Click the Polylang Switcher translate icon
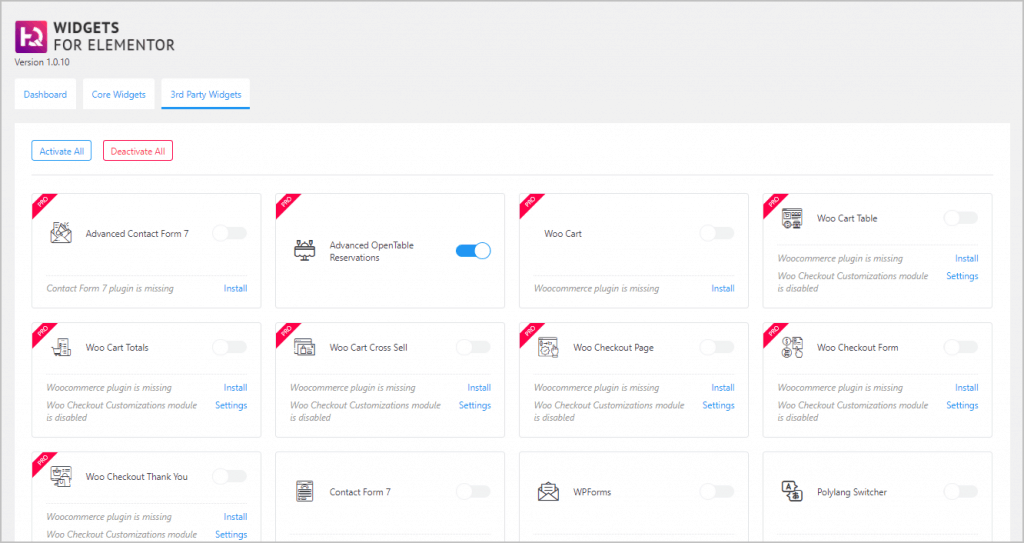The width and height of the screenshot is (1024, 543). click(792, 491)
